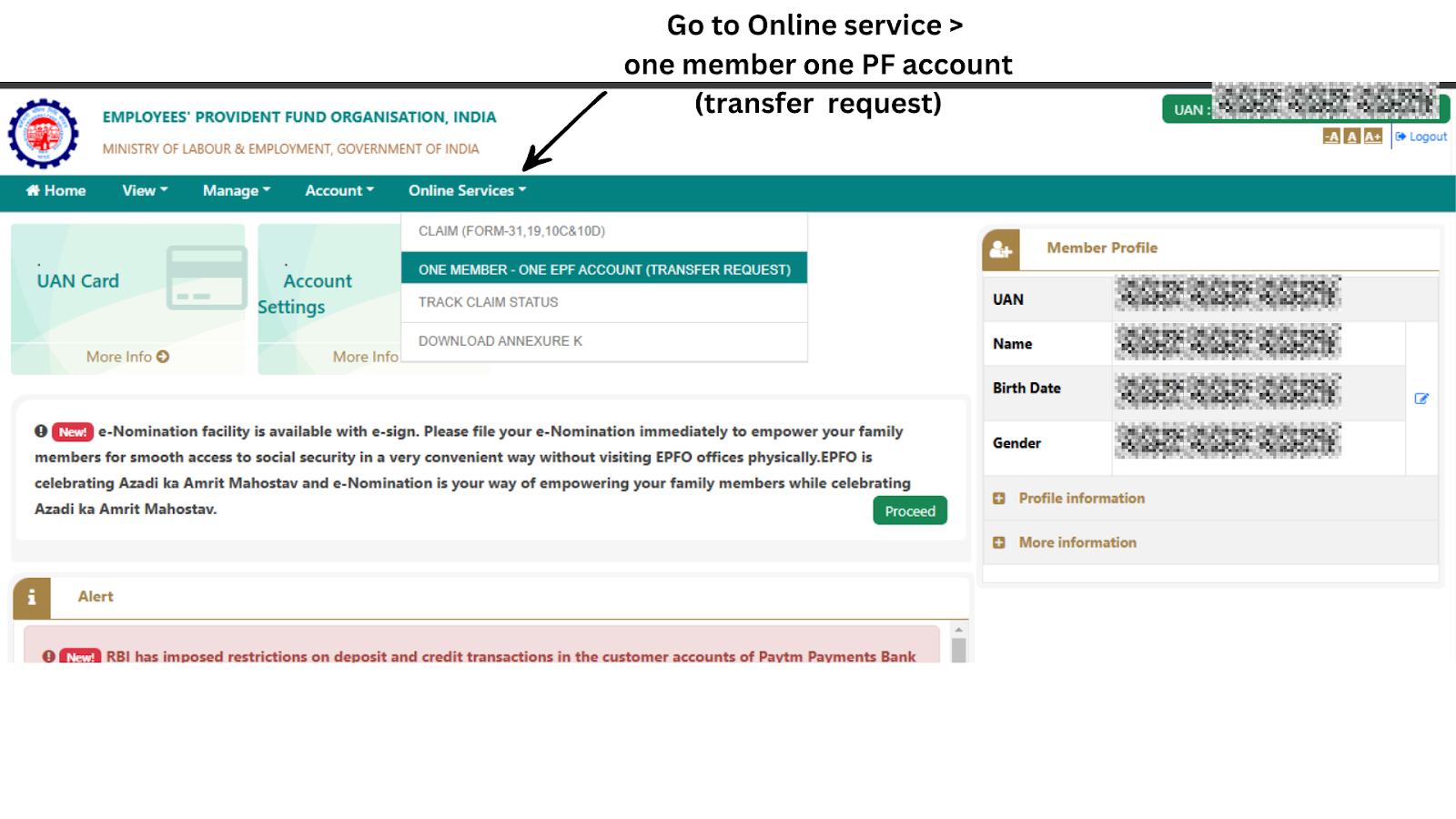The width and height of the screenshot is (1456, 819).
Task: Click the default font size (A) icon
Action: coord(1351,136)
